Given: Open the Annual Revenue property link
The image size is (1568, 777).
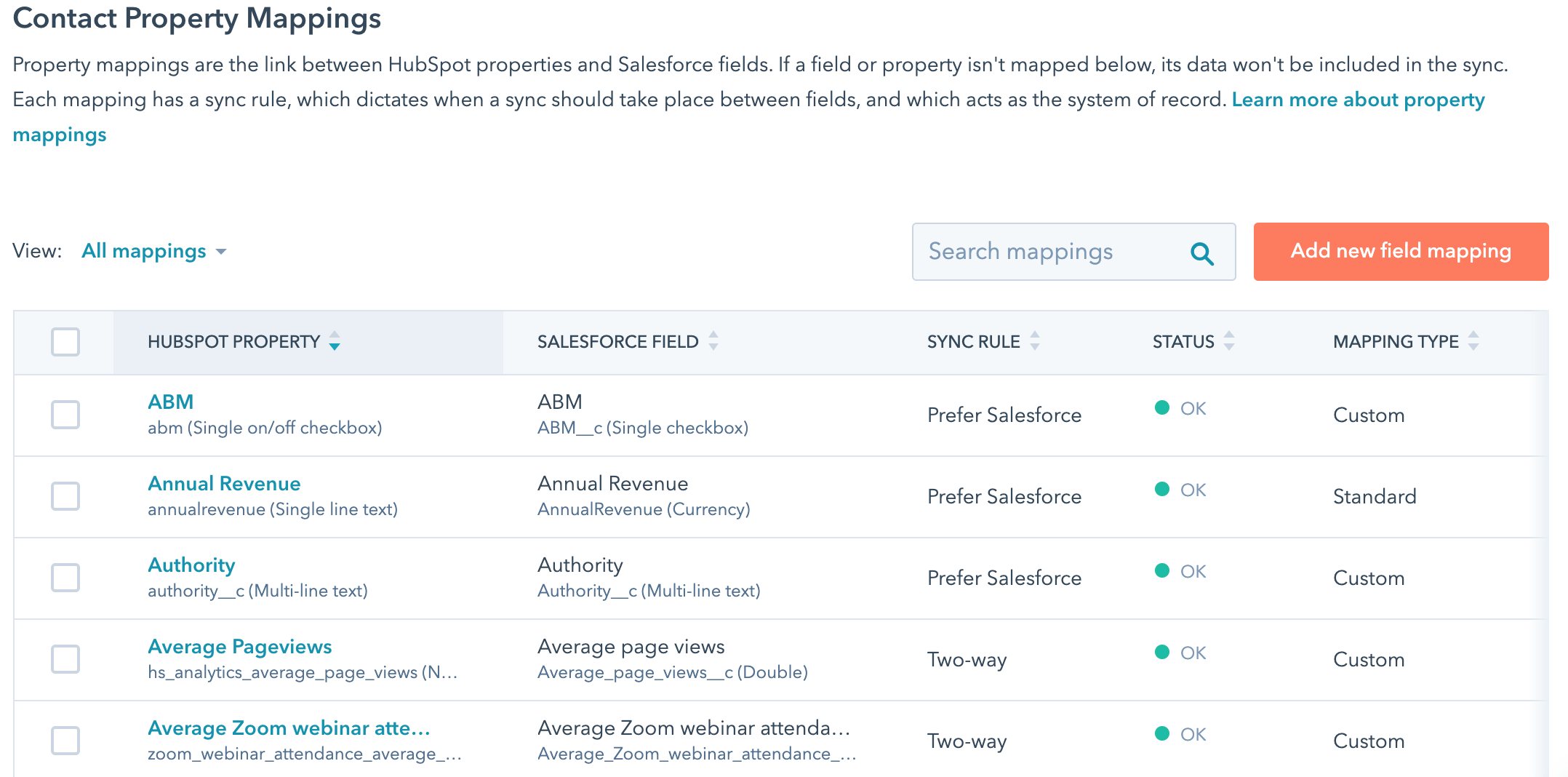Looking at the screenshot, I should pos(224,484).
